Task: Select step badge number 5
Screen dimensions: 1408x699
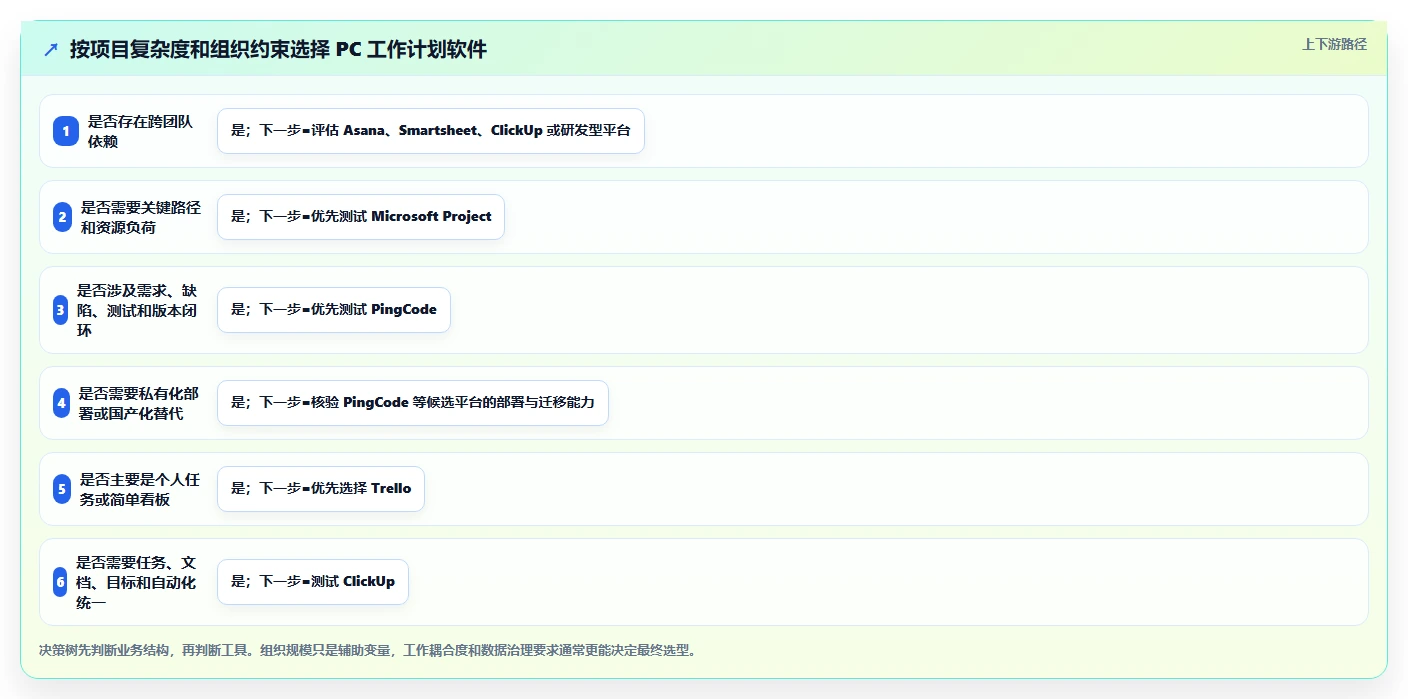Action: pyautogui.click(x=62, y=489)
